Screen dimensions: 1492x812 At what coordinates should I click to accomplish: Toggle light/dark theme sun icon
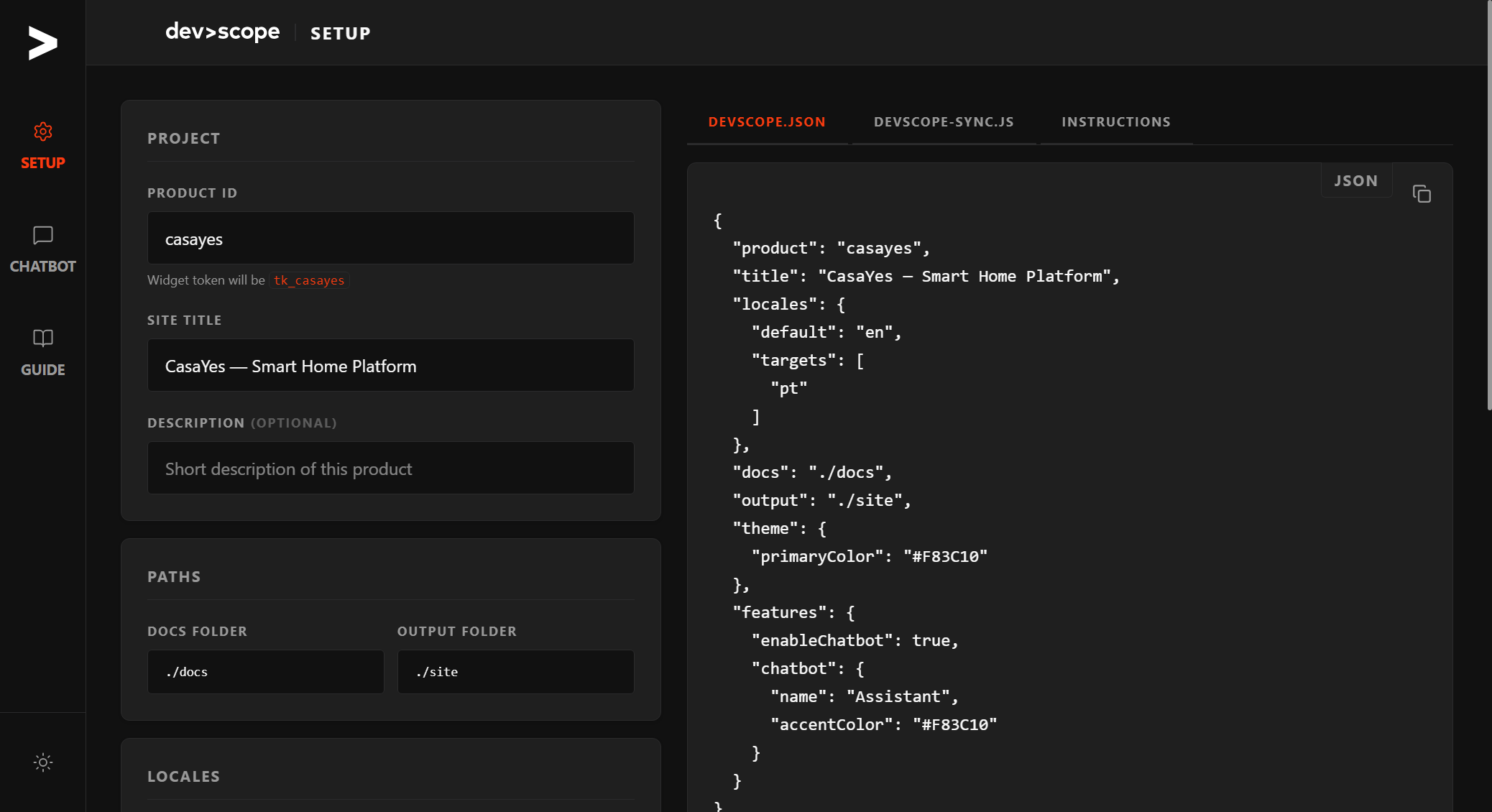43,762
